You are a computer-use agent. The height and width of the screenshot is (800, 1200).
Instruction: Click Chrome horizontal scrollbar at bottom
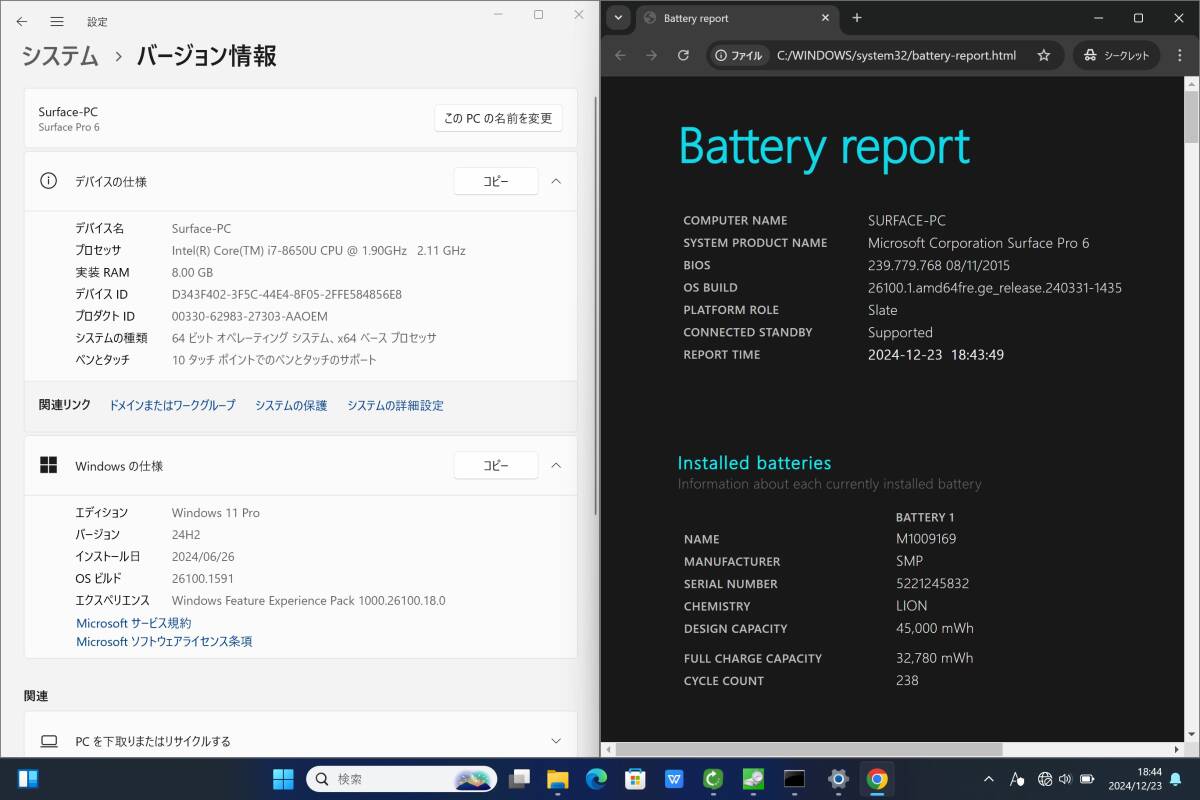[809, 748]
